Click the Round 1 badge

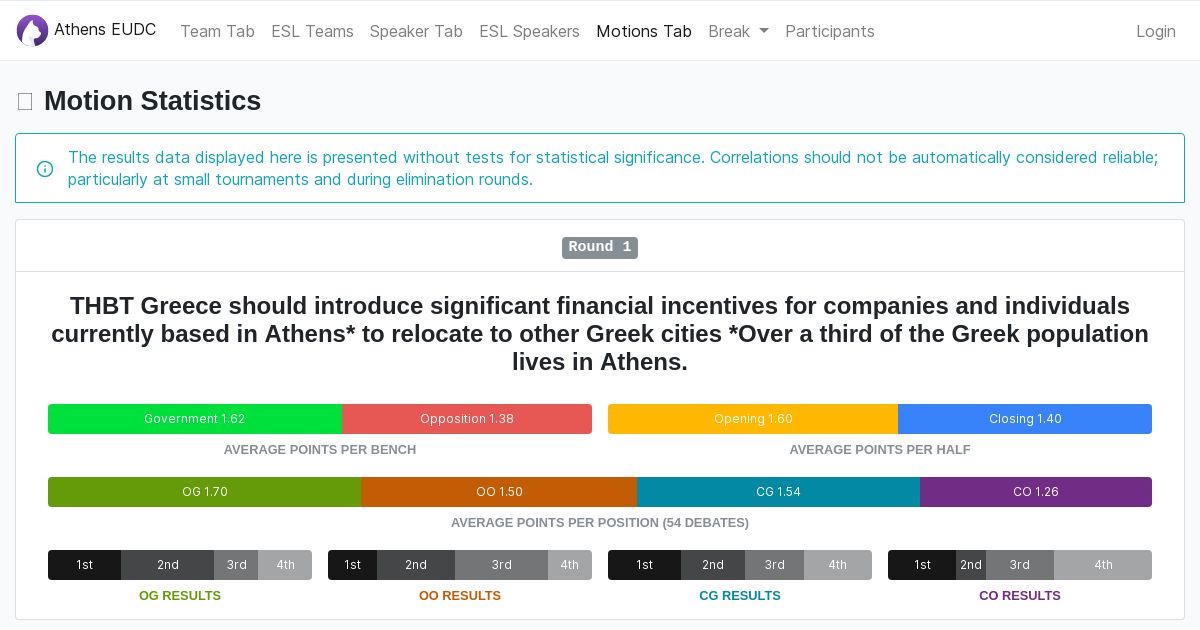pos(600,247)
